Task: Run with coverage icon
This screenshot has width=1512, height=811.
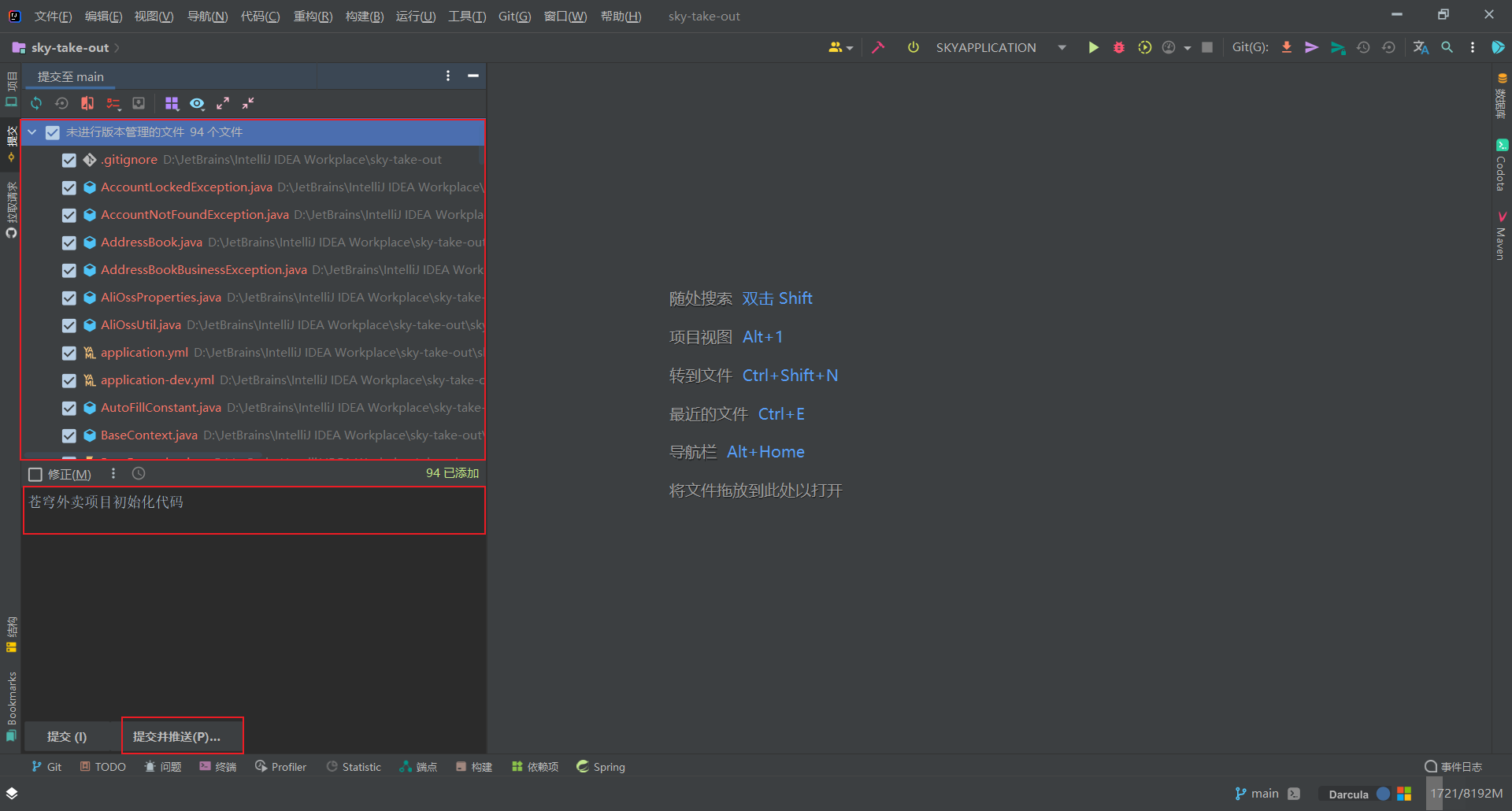Action: click(x=1144, y=47)
